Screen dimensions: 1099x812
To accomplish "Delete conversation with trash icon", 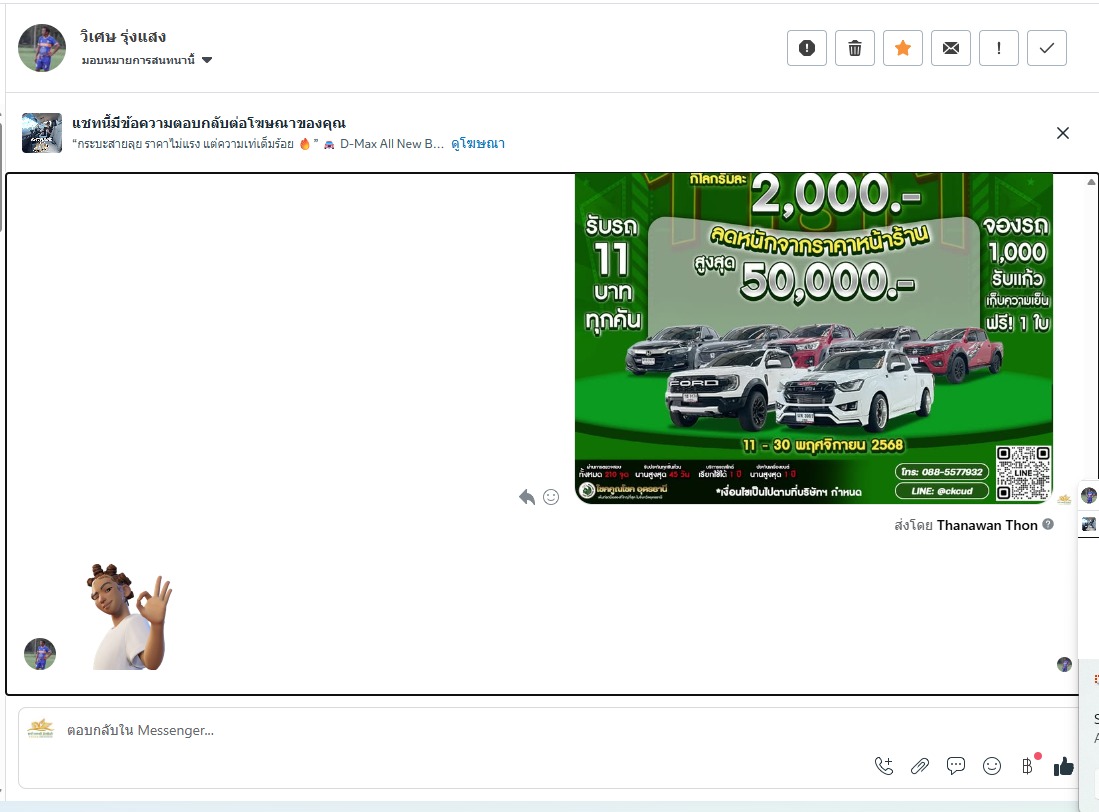I will [x=854, y=48].
